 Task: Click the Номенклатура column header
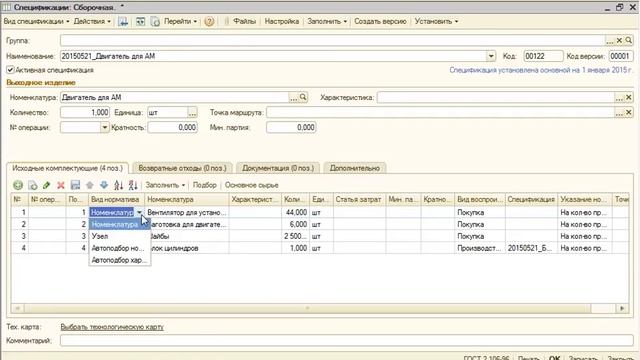pyautogui.click(x=187, y=200)
